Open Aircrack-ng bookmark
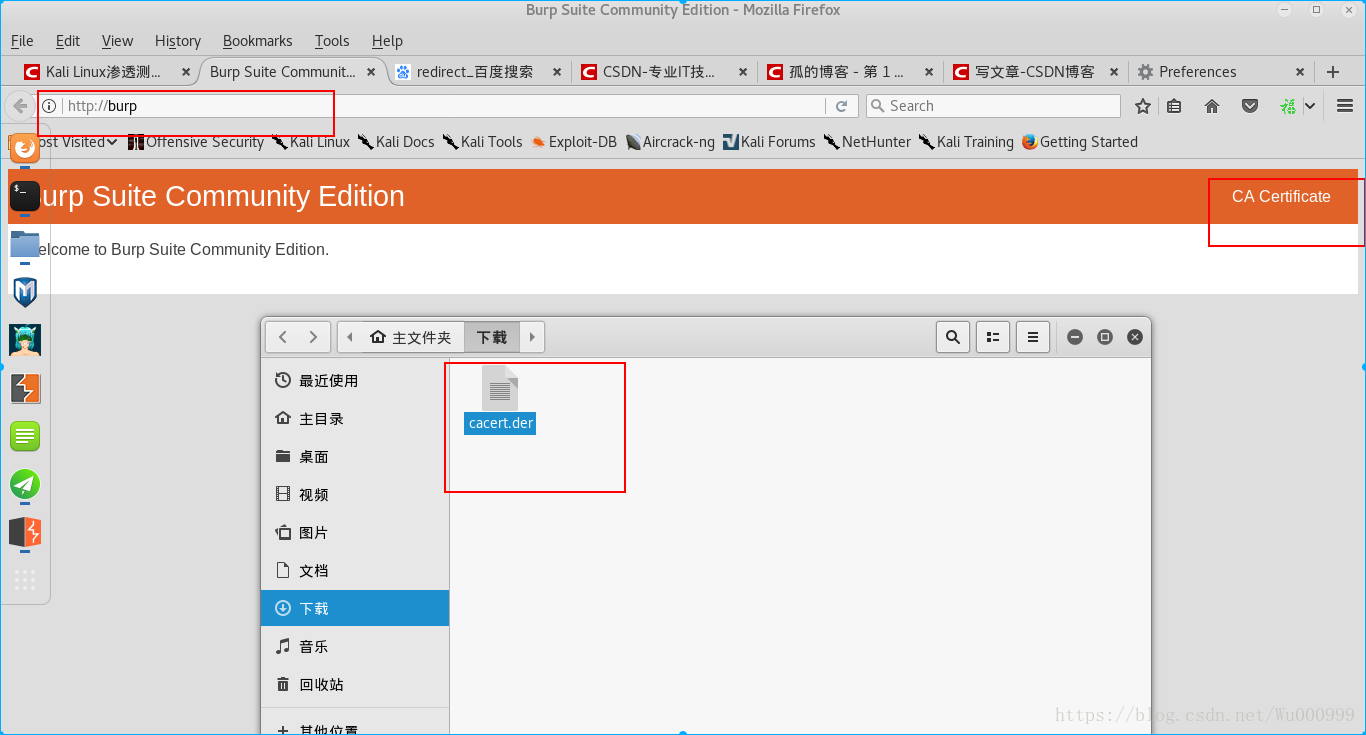This screenshot has height=735, width=1366. pos(670,142)
